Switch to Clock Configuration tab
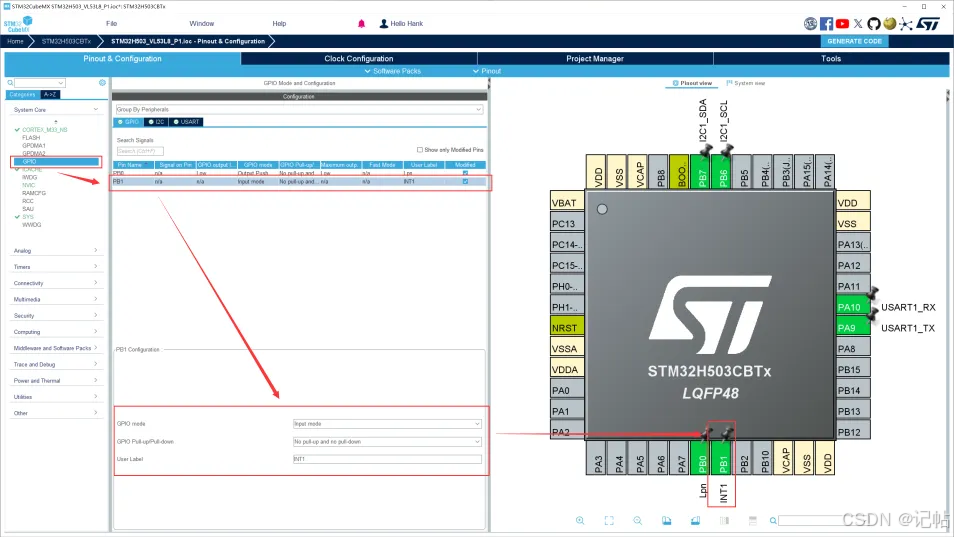This screenshot has height=537, width=954. point(359,58)
